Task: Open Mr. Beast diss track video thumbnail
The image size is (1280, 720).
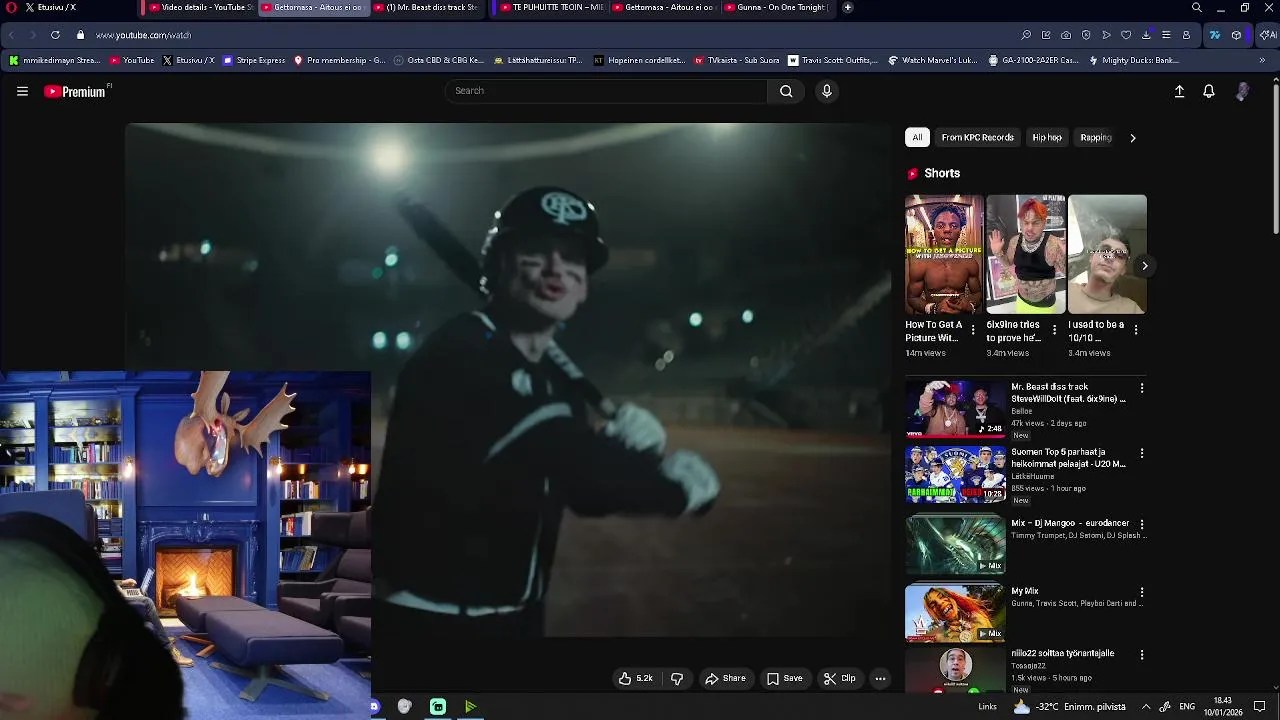Action: (x=955, y=407)
